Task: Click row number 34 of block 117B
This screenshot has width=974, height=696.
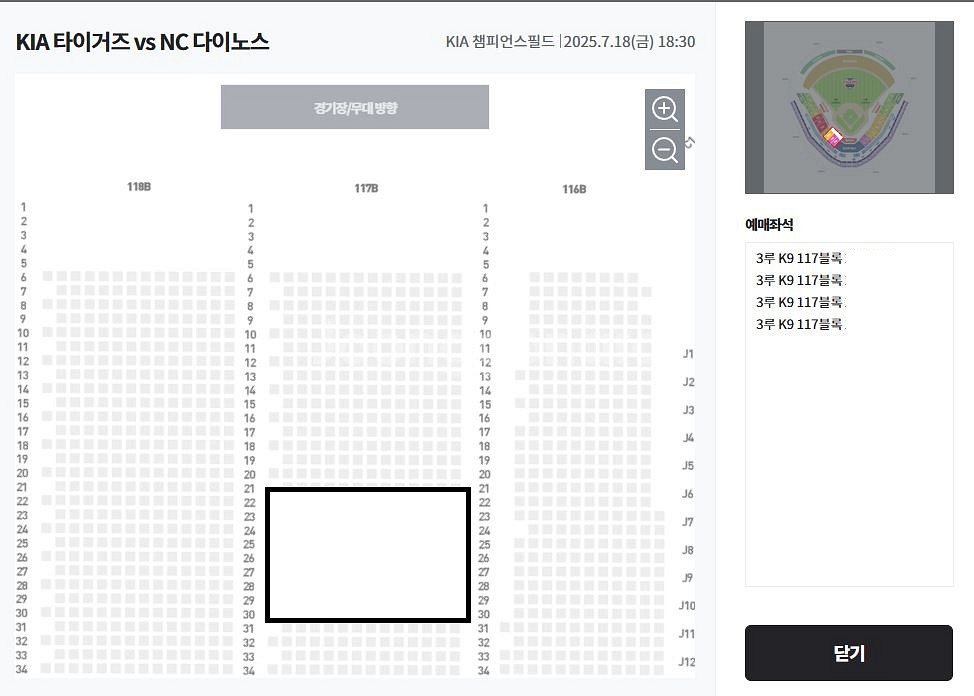Action: click(x=249, y=671)
